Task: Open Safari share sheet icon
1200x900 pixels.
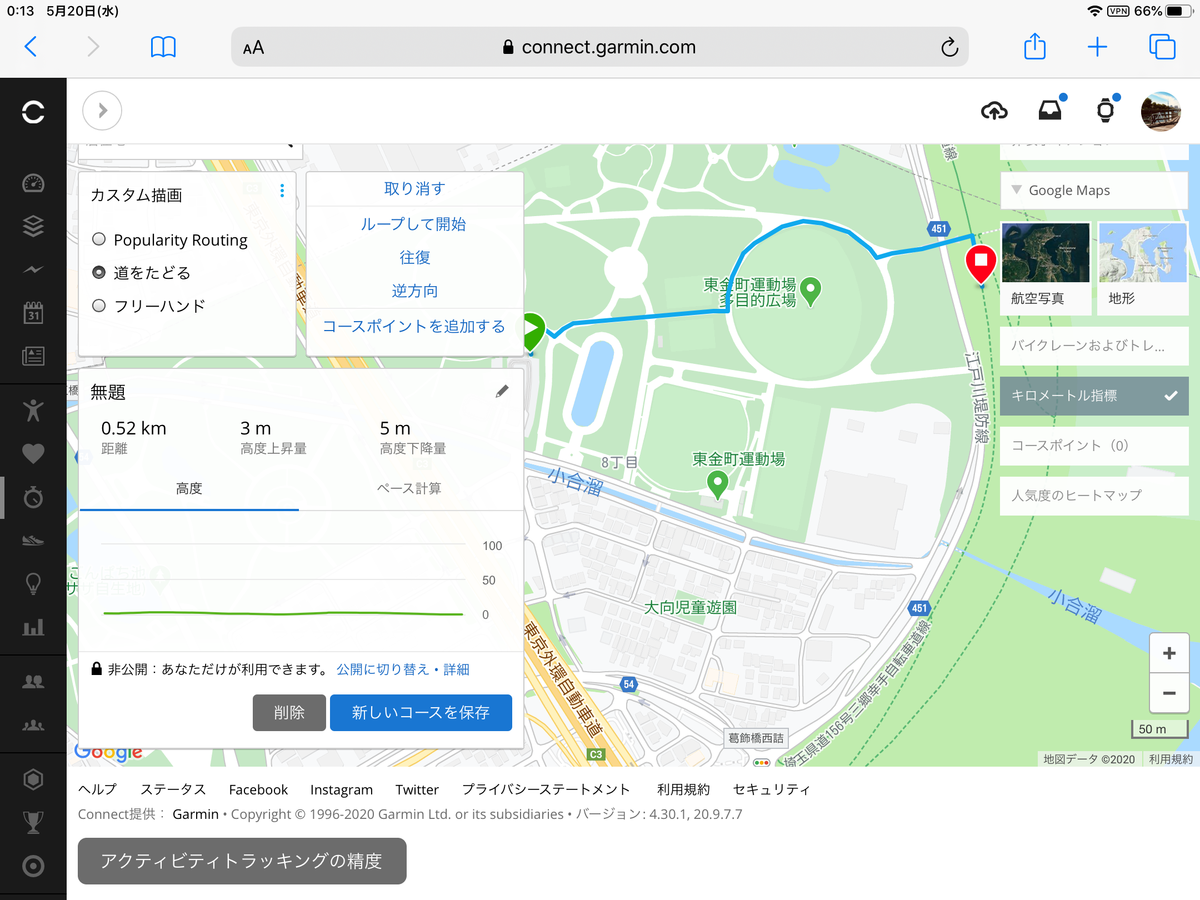Action: tap(1035, 46)
